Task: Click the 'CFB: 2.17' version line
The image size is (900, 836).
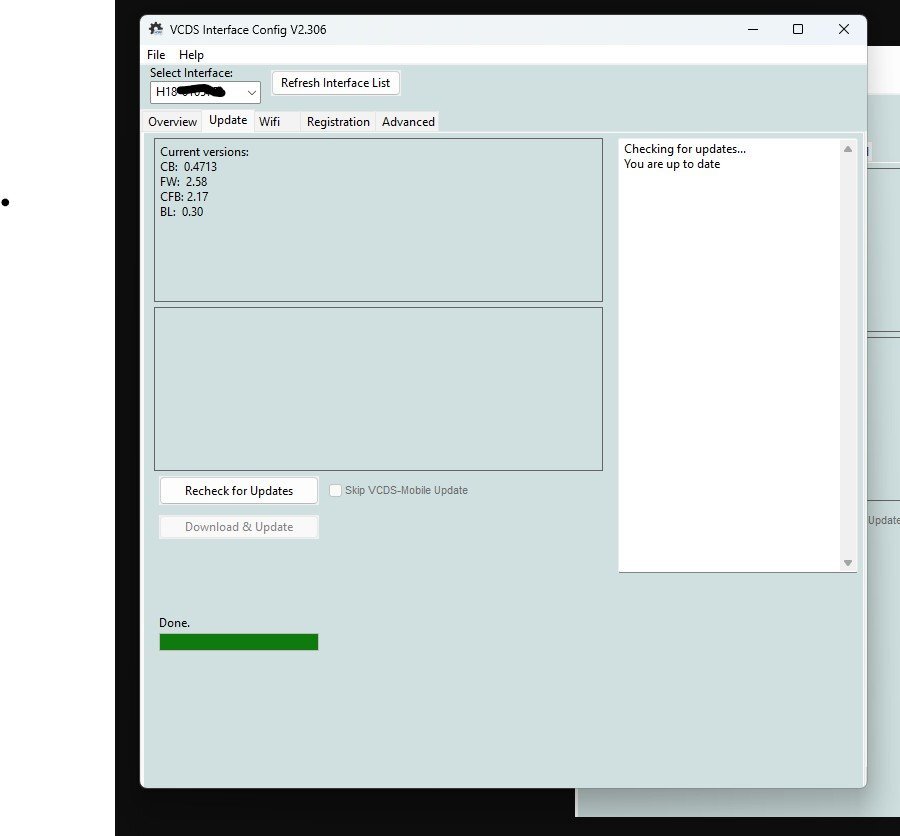Action: click(x=184, y=197)
